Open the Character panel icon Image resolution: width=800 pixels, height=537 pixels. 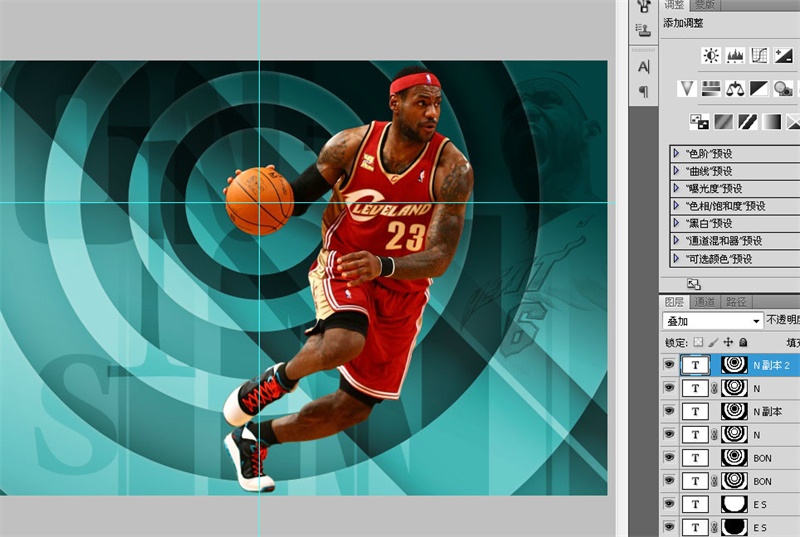[643, 67]
